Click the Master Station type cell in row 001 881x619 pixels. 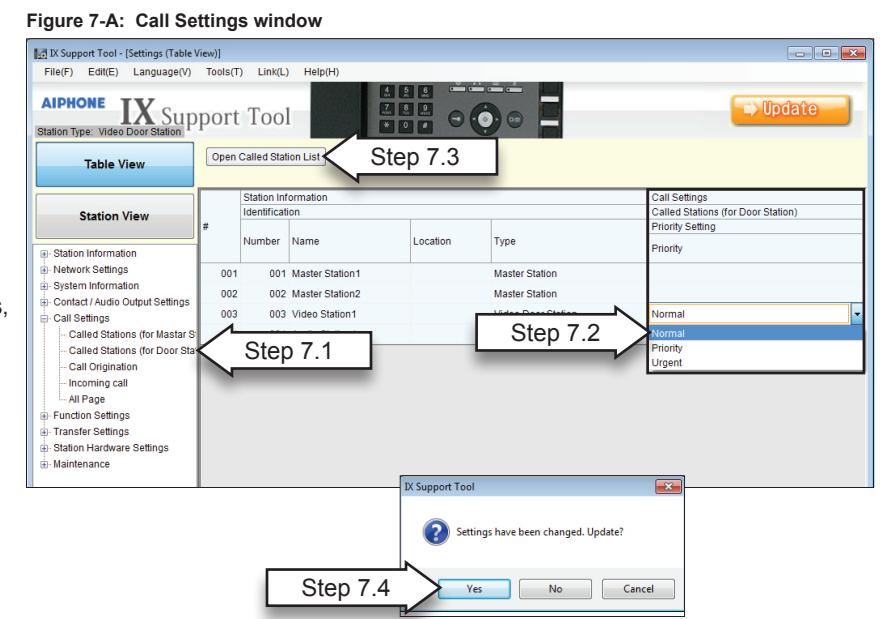click(569, 274)
